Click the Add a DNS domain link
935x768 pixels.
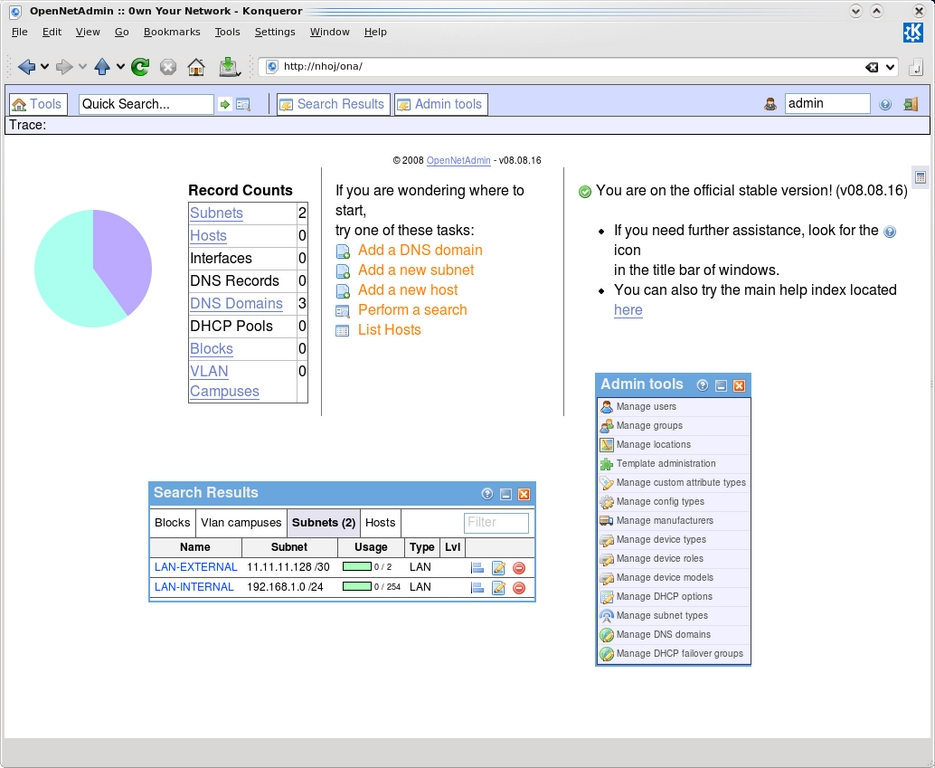click(x=420, y=250)
